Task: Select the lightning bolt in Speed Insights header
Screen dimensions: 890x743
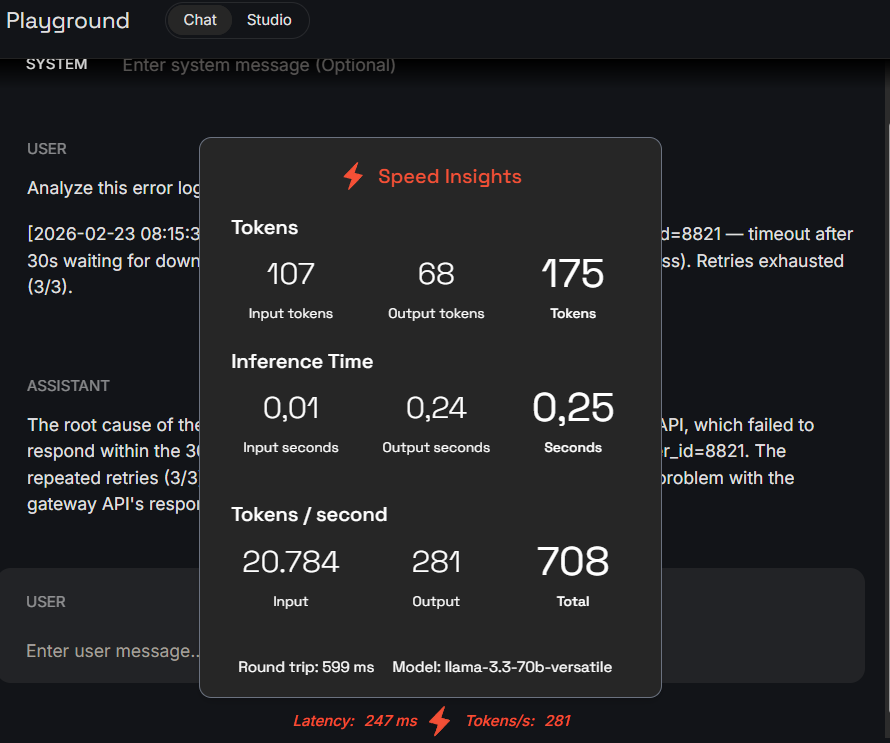Action: [353, 176]
